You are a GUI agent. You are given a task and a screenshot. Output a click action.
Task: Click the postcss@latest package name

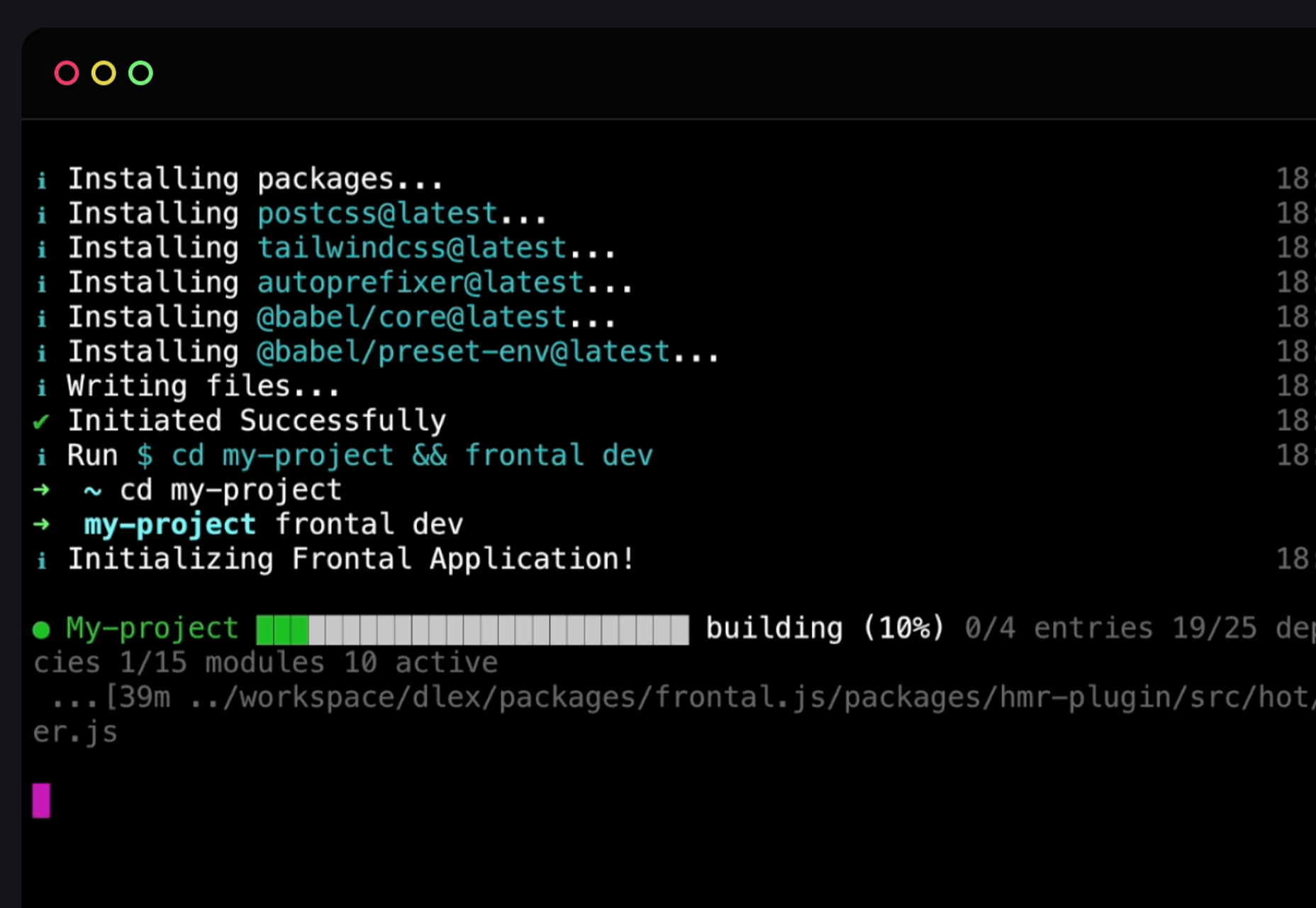click(377, 214)
